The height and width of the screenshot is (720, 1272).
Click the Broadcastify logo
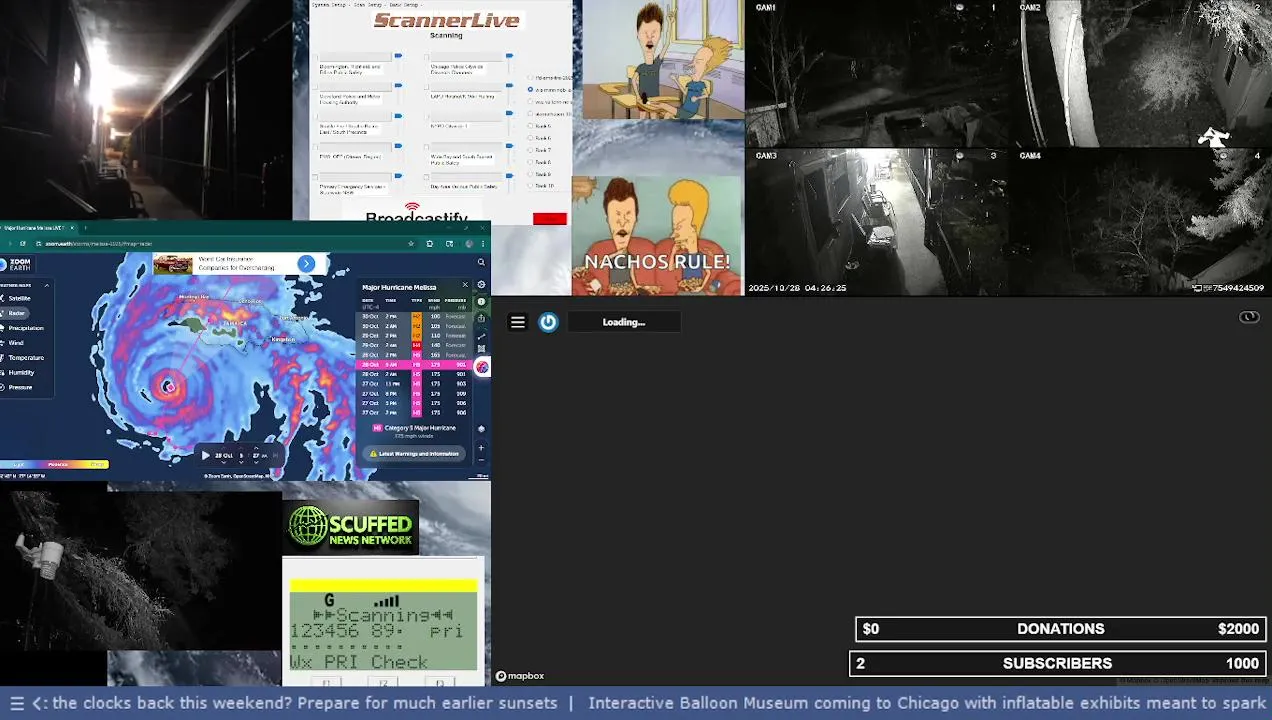click(x=416, y=213)
